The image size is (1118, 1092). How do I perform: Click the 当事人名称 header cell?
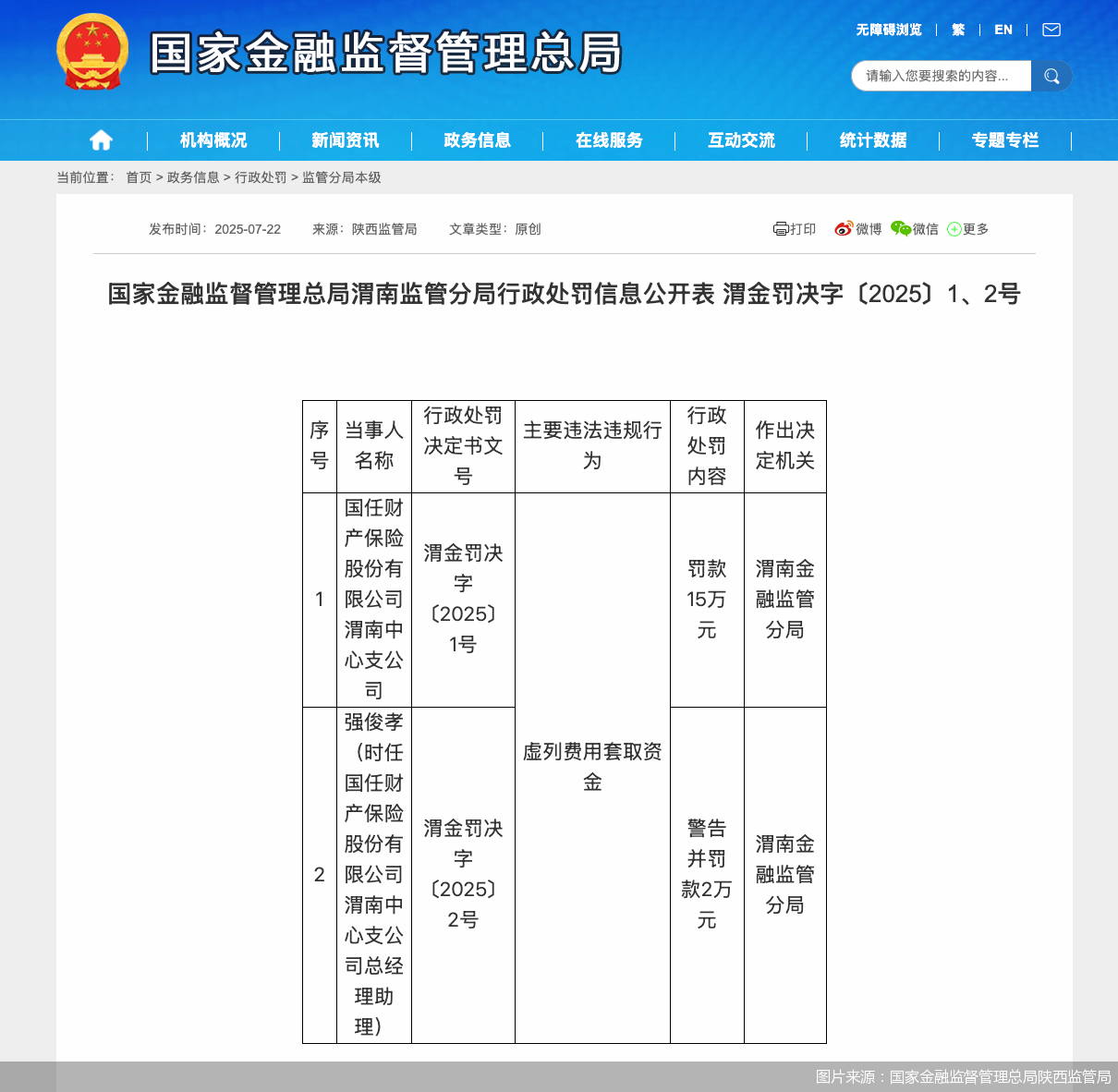374,446
